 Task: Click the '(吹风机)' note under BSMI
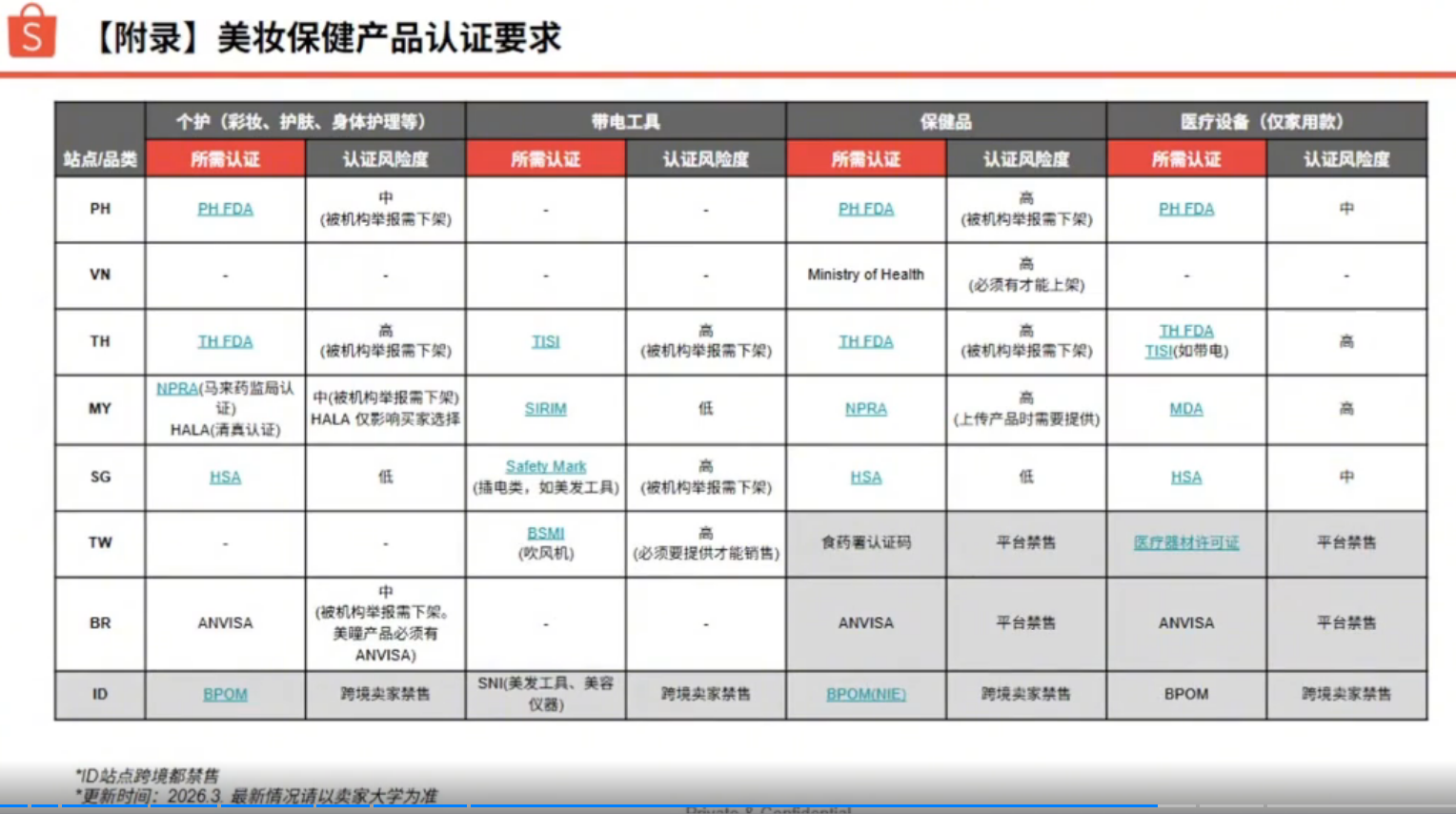click(546, 554)
